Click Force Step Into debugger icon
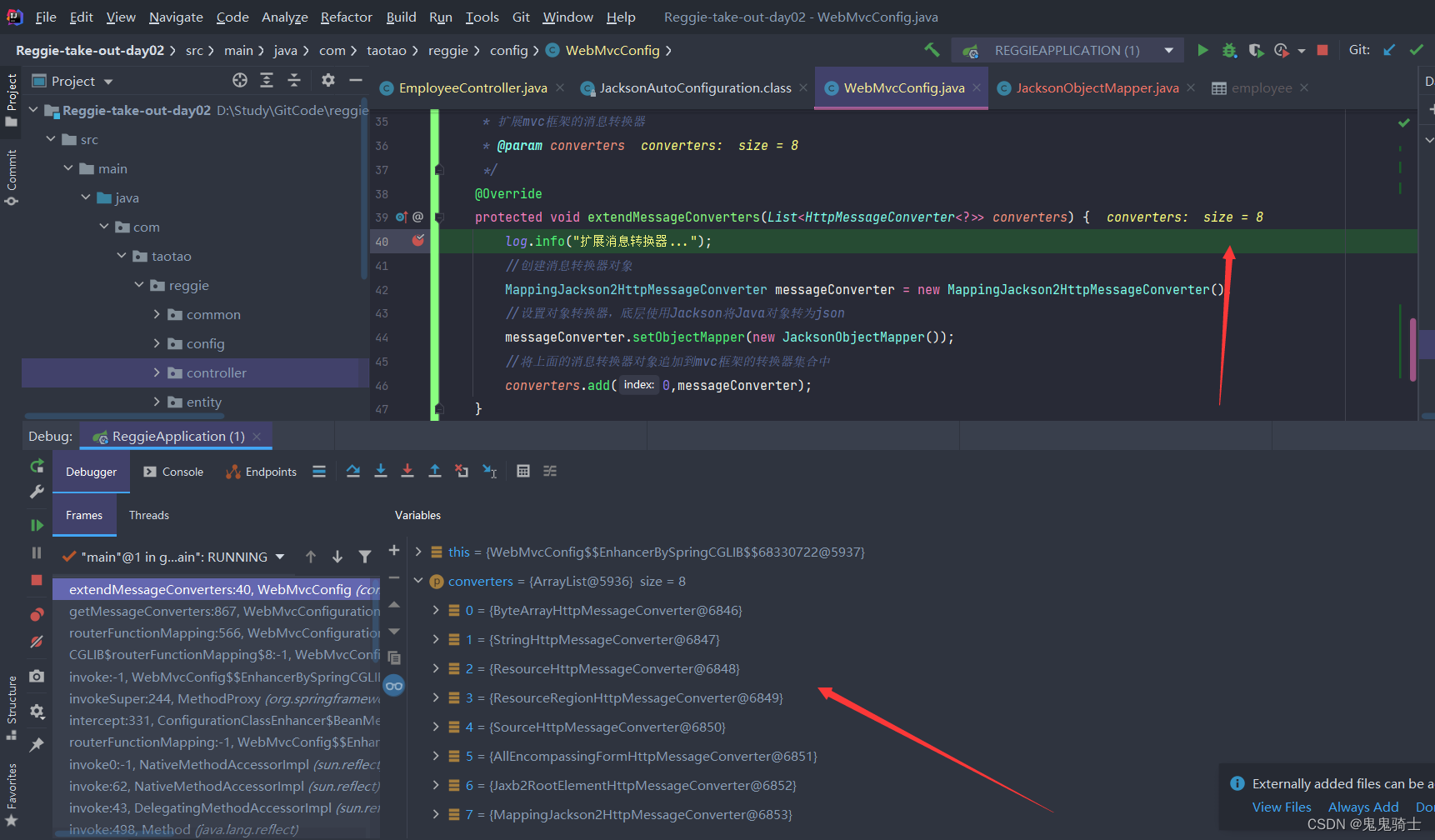 tap(407, 471)
